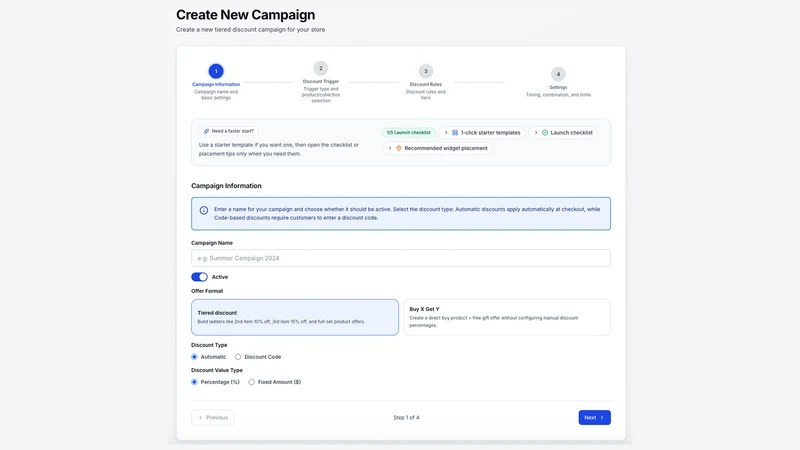The height and width of the screenshot is (450, 800).
Task: Select the Buy X Get Y offer card
Action: click(507, 317)
